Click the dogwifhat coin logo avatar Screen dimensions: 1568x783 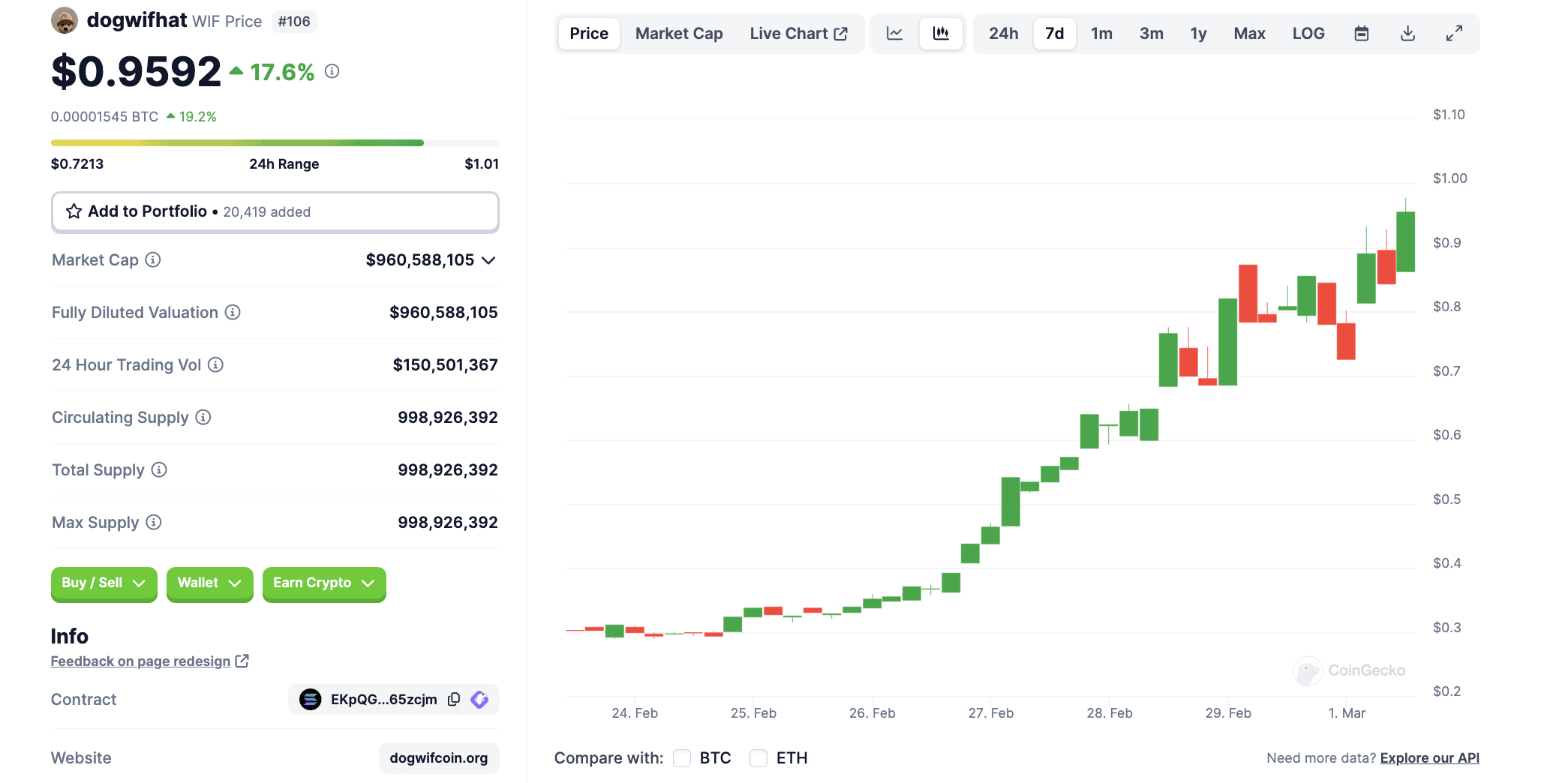(x=65, y=20)
